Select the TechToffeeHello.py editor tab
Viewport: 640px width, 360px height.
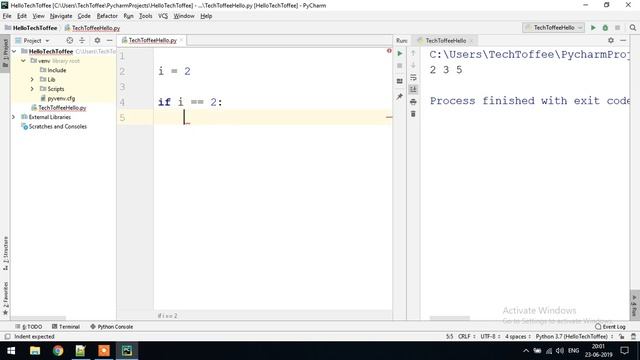(152, 40)
